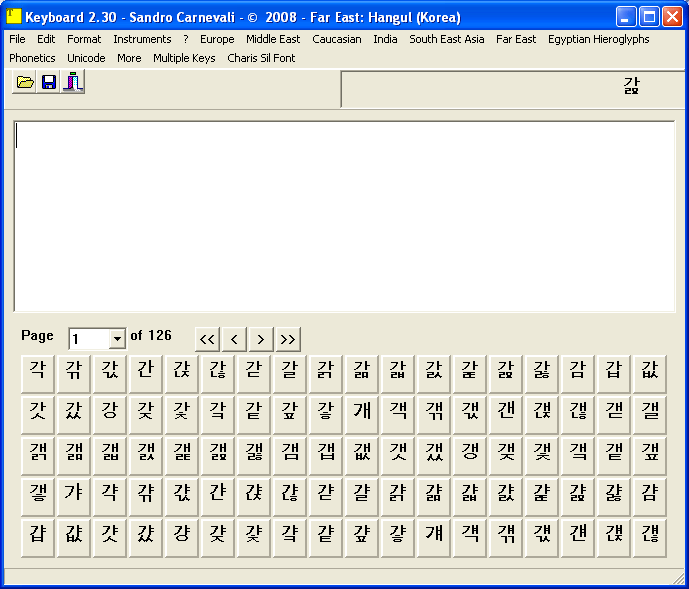Open the Charis Sil Font menu
689x589 pixels.
(261, 58)
